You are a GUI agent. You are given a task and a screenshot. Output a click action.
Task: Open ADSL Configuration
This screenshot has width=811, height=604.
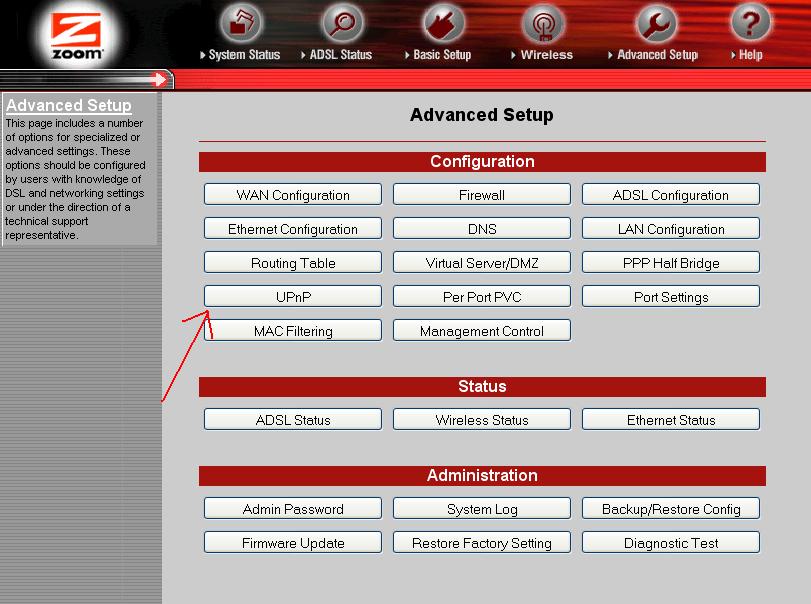click(671, 194)
